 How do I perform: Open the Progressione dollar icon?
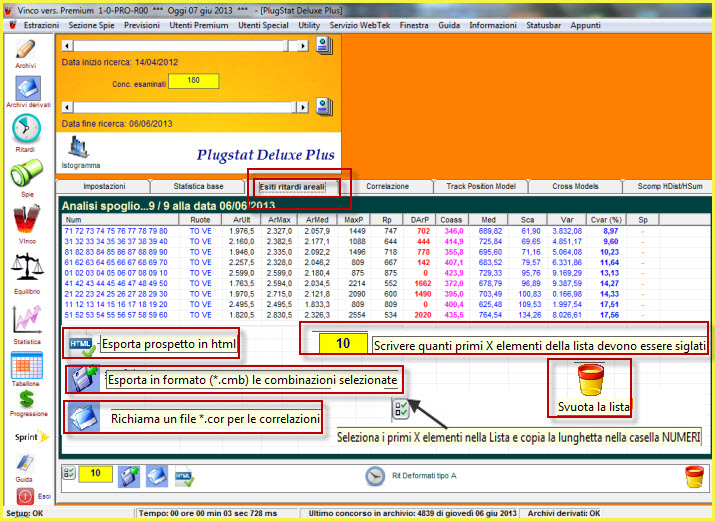tap(26, 399)
